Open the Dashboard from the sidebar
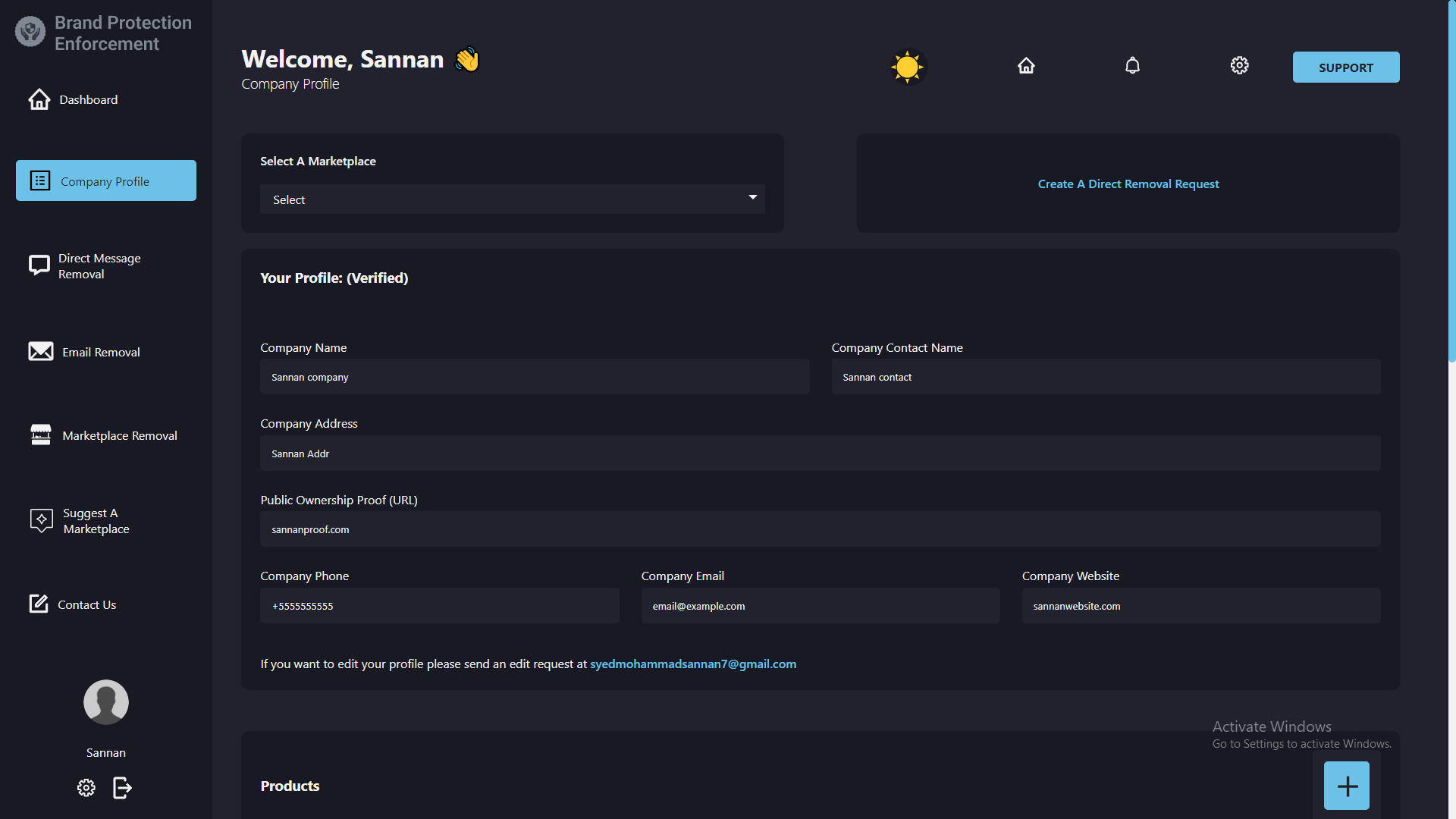 [88, 99]
